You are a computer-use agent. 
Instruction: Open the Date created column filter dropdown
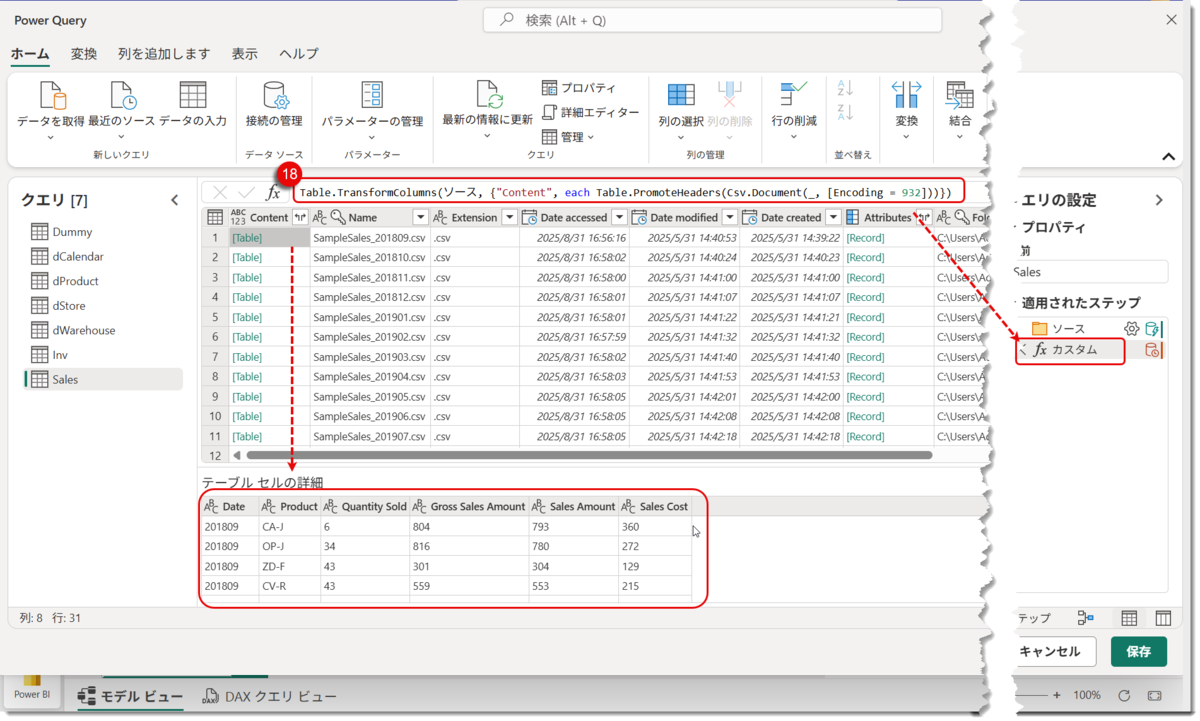pyautogui.click(x=833, y=217)
